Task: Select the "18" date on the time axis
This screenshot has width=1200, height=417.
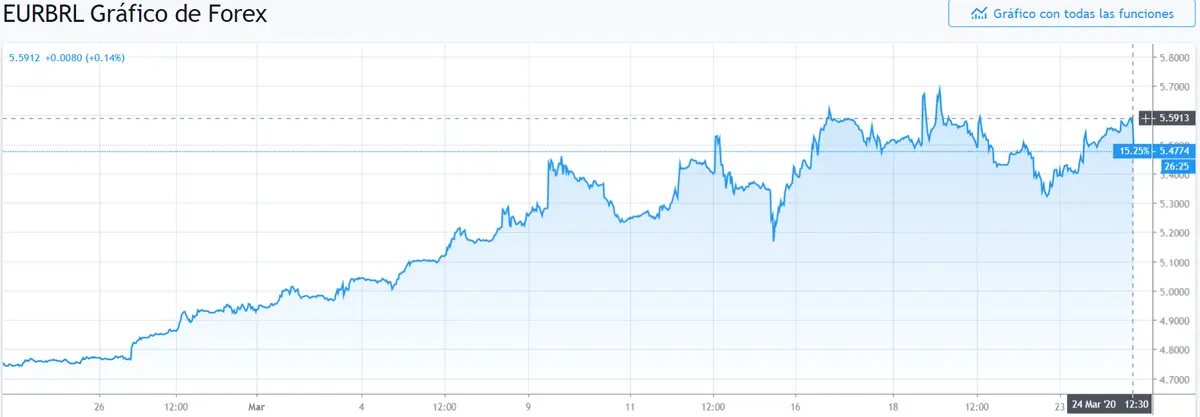Action: [x=896, y=407]
